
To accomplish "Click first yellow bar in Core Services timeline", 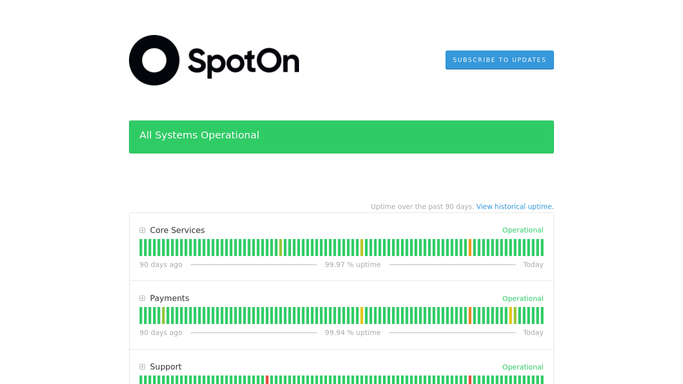I will [x=281, y=247].
